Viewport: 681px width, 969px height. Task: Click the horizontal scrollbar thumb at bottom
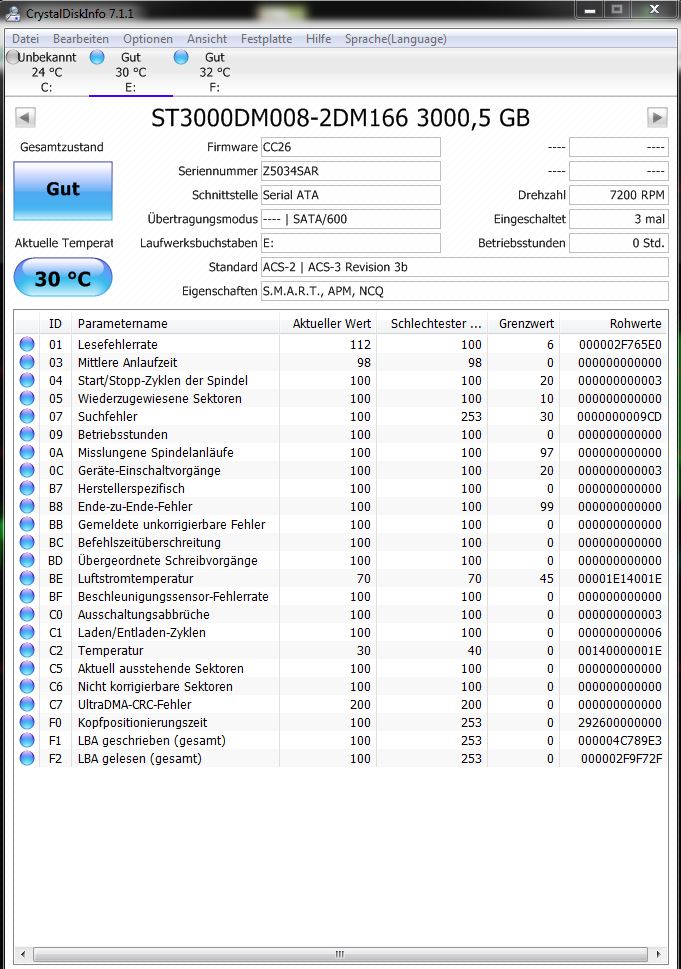pos(339,954)
